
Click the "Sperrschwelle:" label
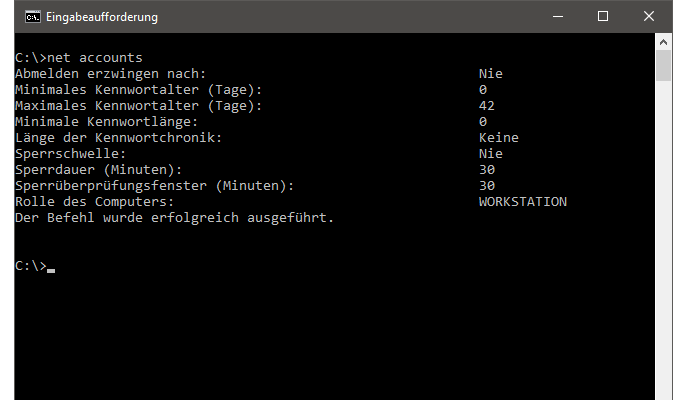70,153
